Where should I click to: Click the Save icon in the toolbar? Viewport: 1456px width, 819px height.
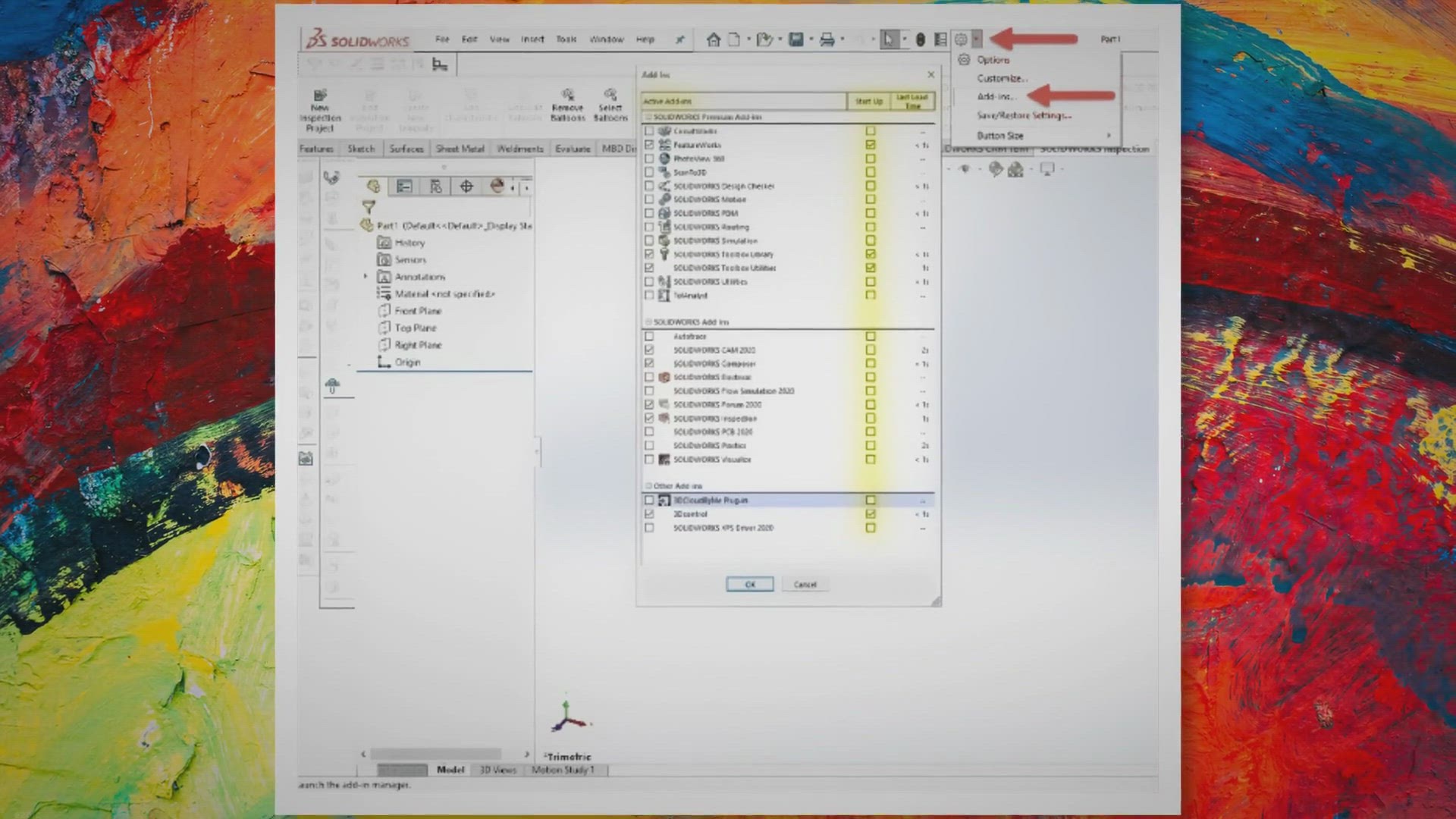pyautogui.click(x=795, y=39)
